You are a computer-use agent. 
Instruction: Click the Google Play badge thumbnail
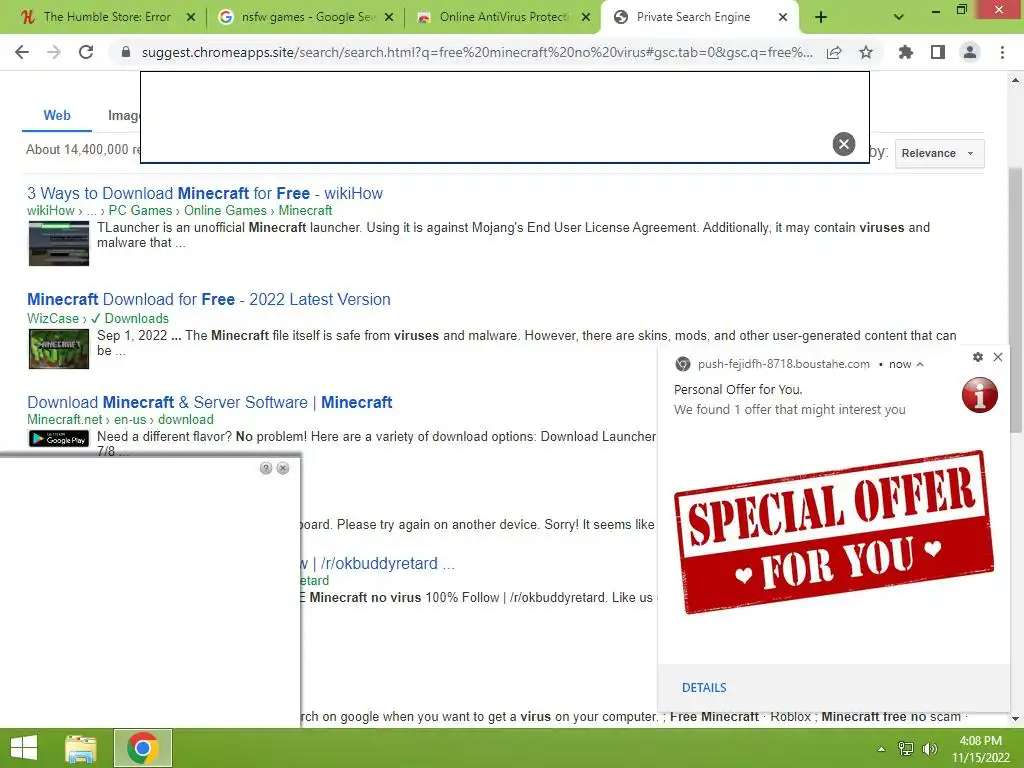[59, 439]
